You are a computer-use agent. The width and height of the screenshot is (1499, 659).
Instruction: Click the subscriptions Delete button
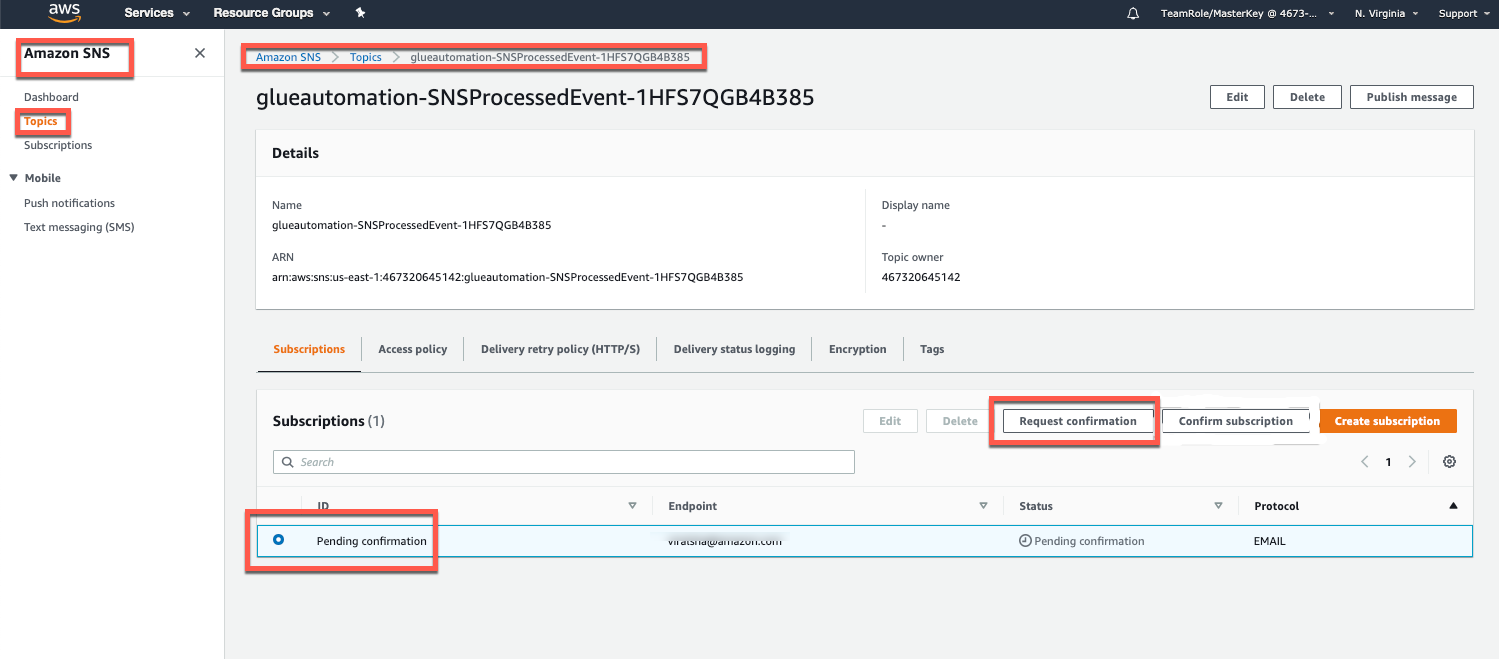[x=960, y=421]
